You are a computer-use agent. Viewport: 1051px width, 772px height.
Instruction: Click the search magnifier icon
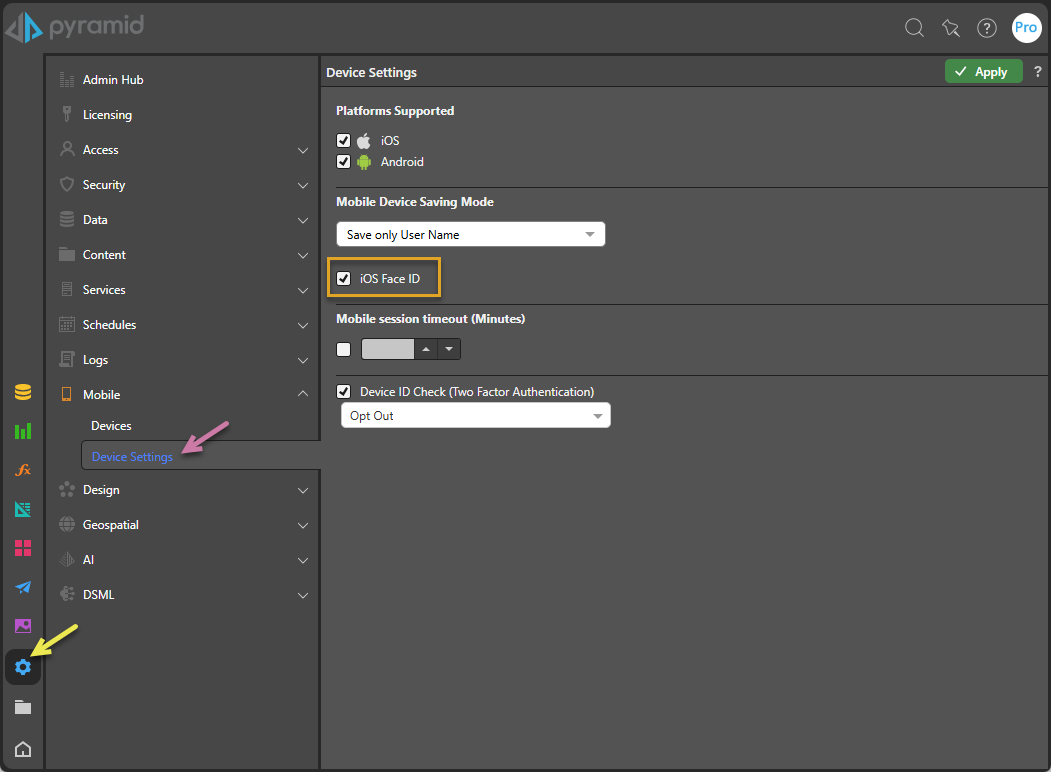coord(914,28)
